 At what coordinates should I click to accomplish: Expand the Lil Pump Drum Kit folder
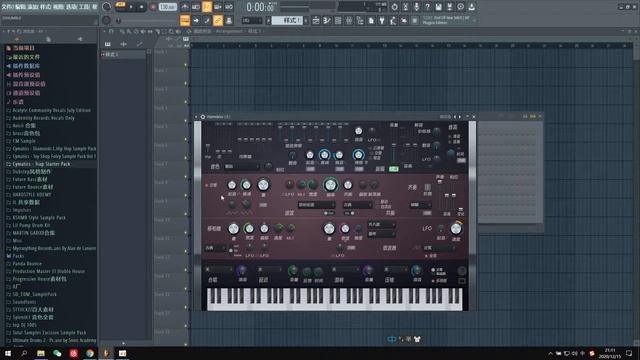31,225
